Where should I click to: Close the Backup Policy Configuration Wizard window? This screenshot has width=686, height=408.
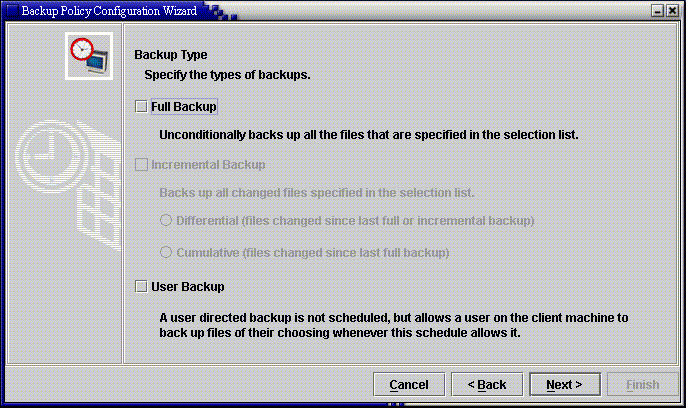tap(672, 10)
